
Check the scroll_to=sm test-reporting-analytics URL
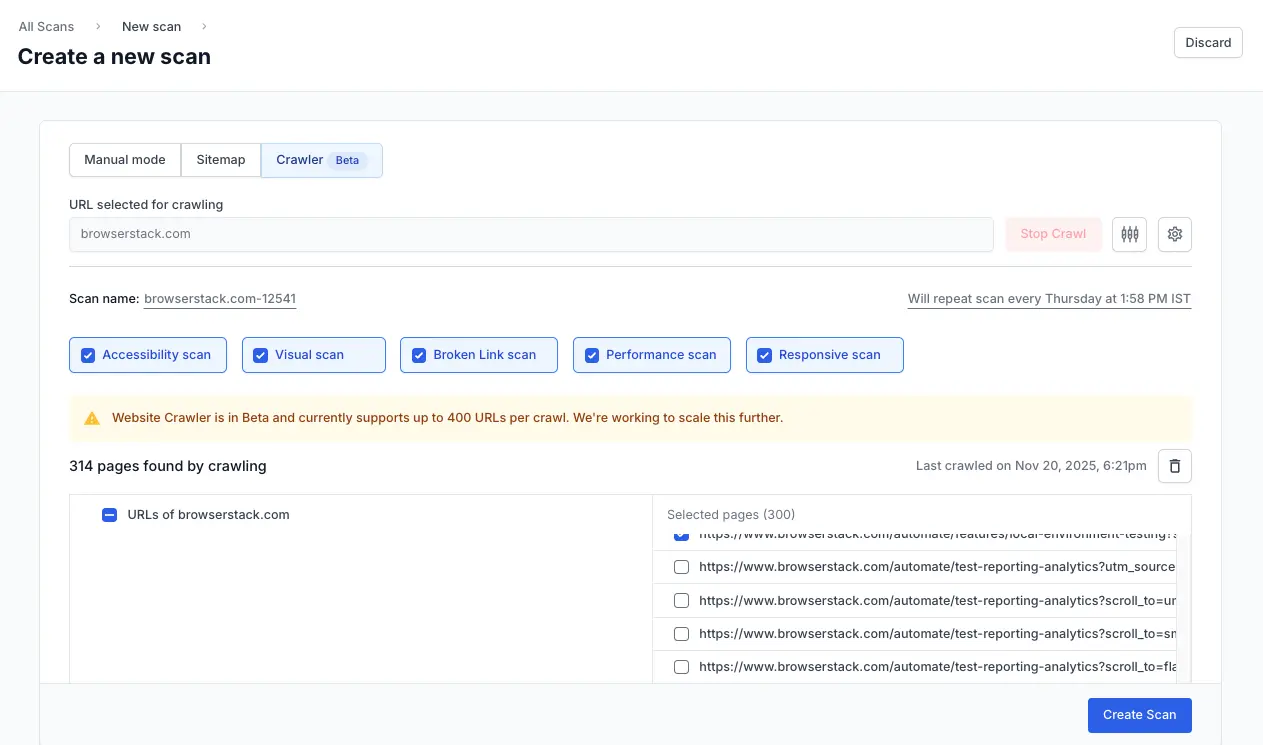click(681, 633)
